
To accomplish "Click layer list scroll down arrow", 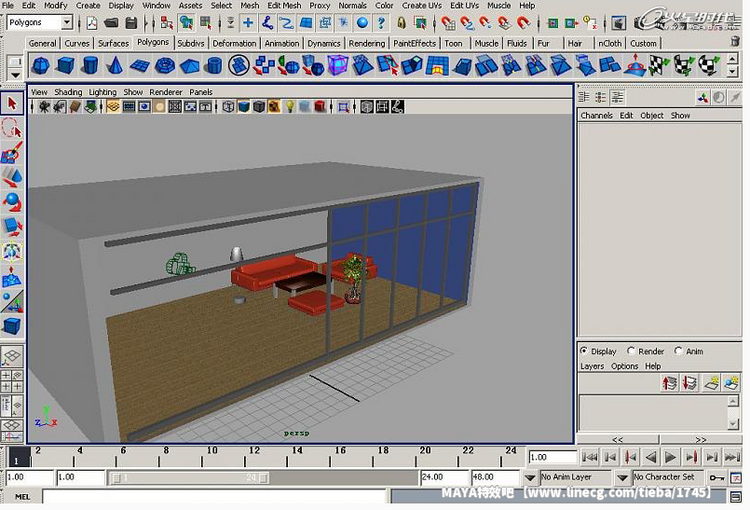I will (x=733, y=424).
